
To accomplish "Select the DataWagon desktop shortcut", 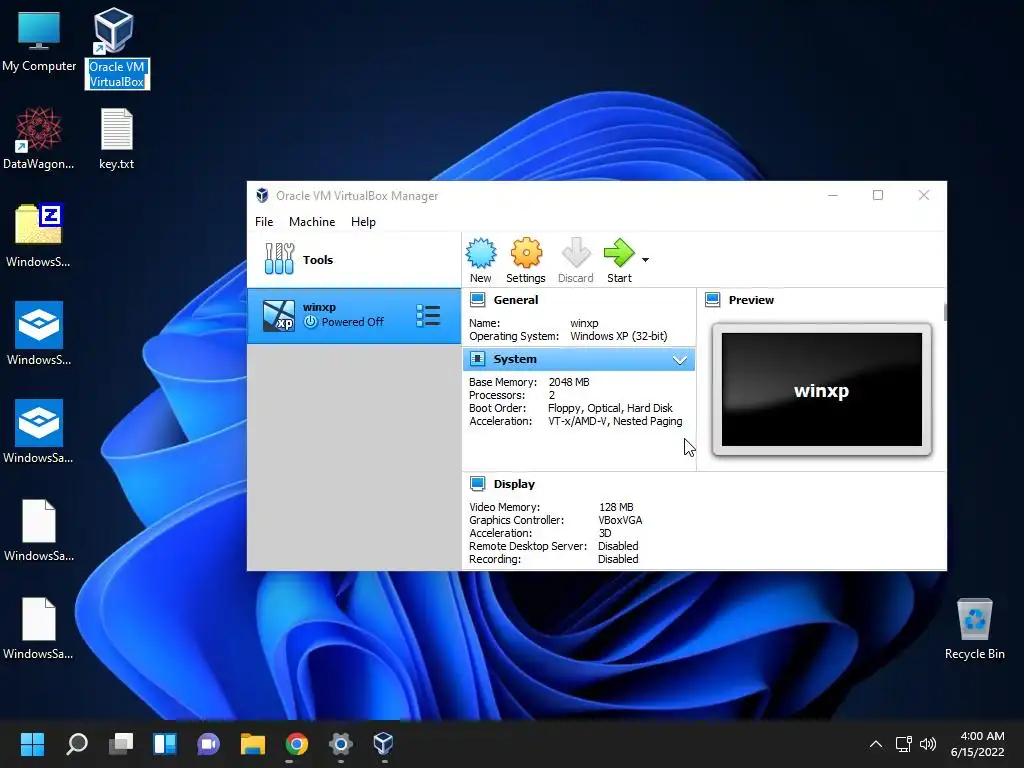I will click(39, 140).
